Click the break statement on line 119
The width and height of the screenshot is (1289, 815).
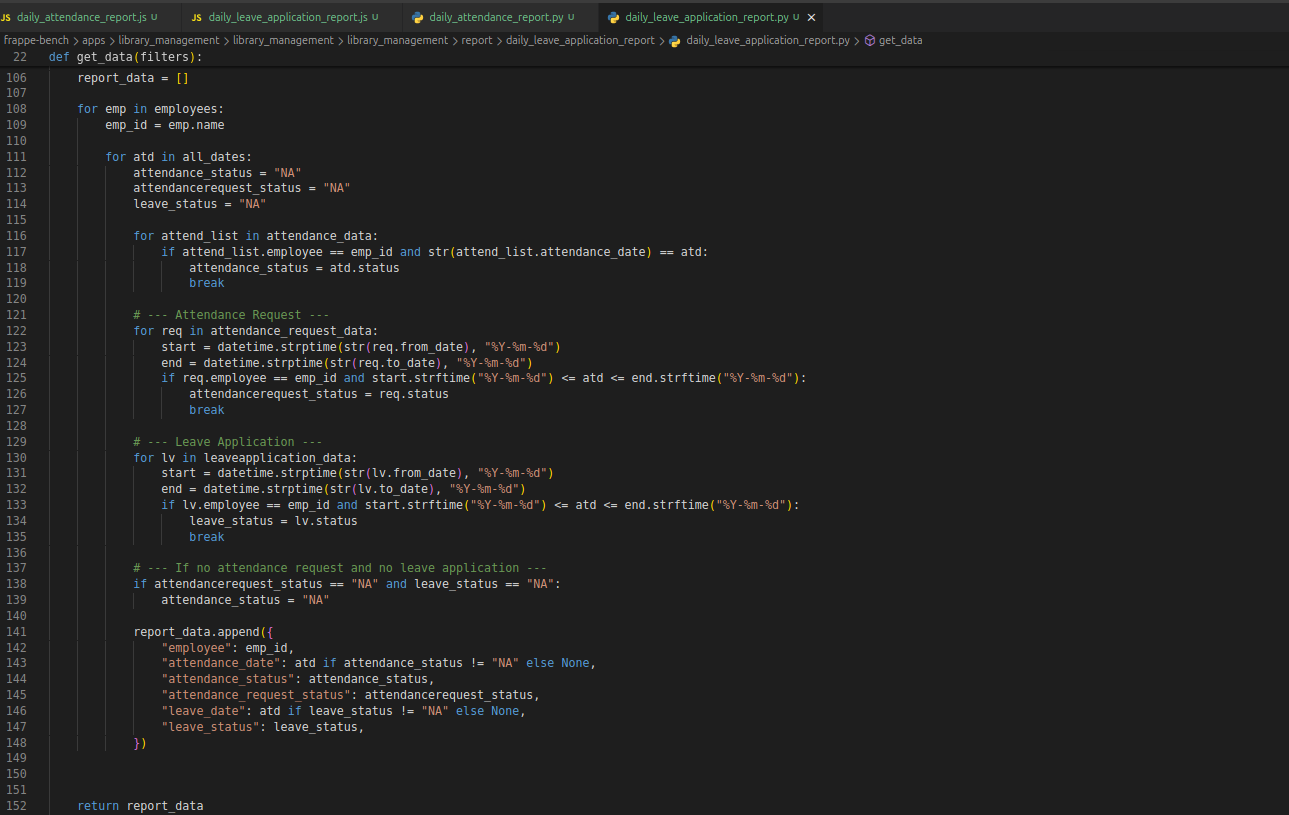pos(207,283)
